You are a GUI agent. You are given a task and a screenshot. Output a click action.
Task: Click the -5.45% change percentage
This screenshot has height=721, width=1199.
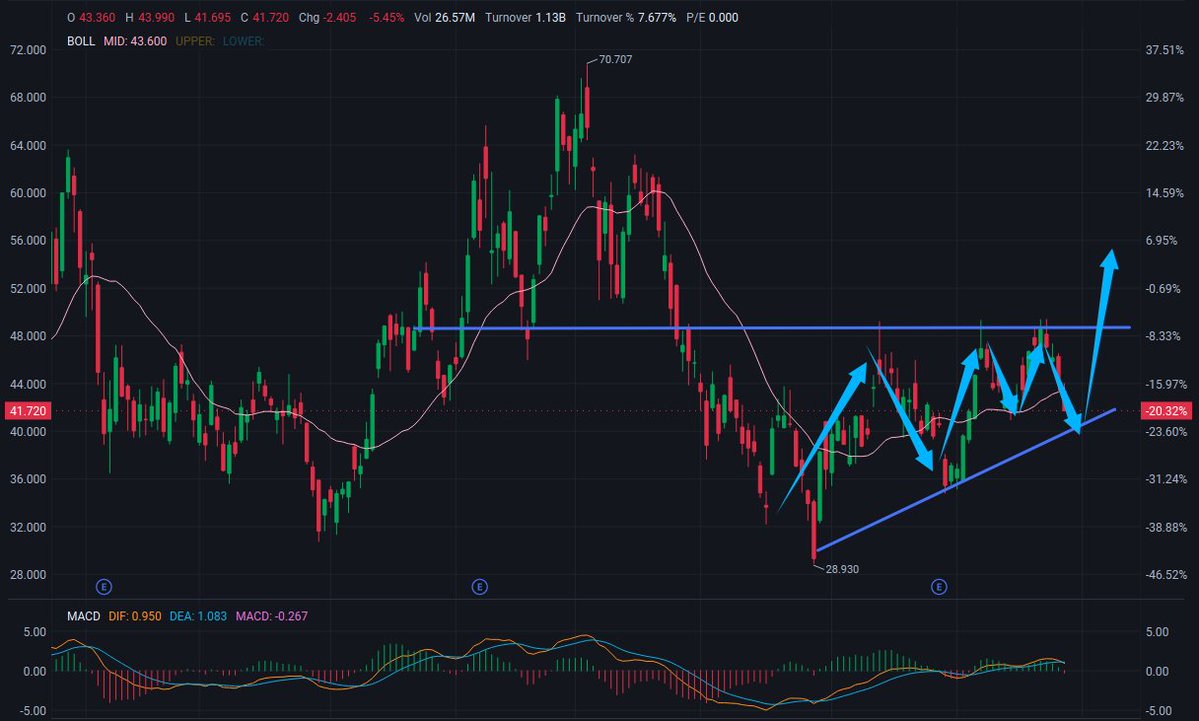(x=386, y=18)
